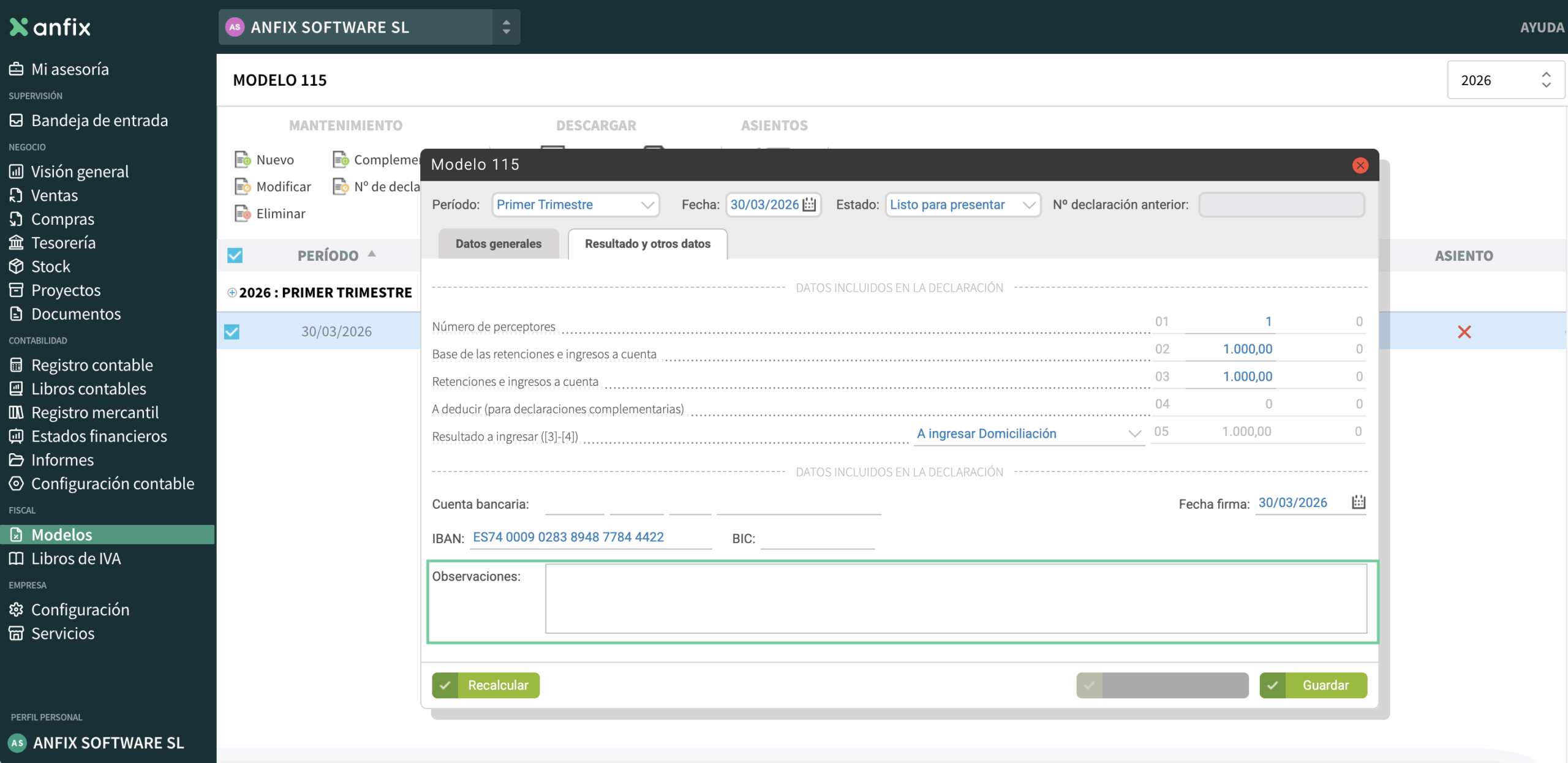The width and height of the screenshot is (1568, 763).
Task: Open the Fecha firma calendar icon
Action: point(1359,503)
